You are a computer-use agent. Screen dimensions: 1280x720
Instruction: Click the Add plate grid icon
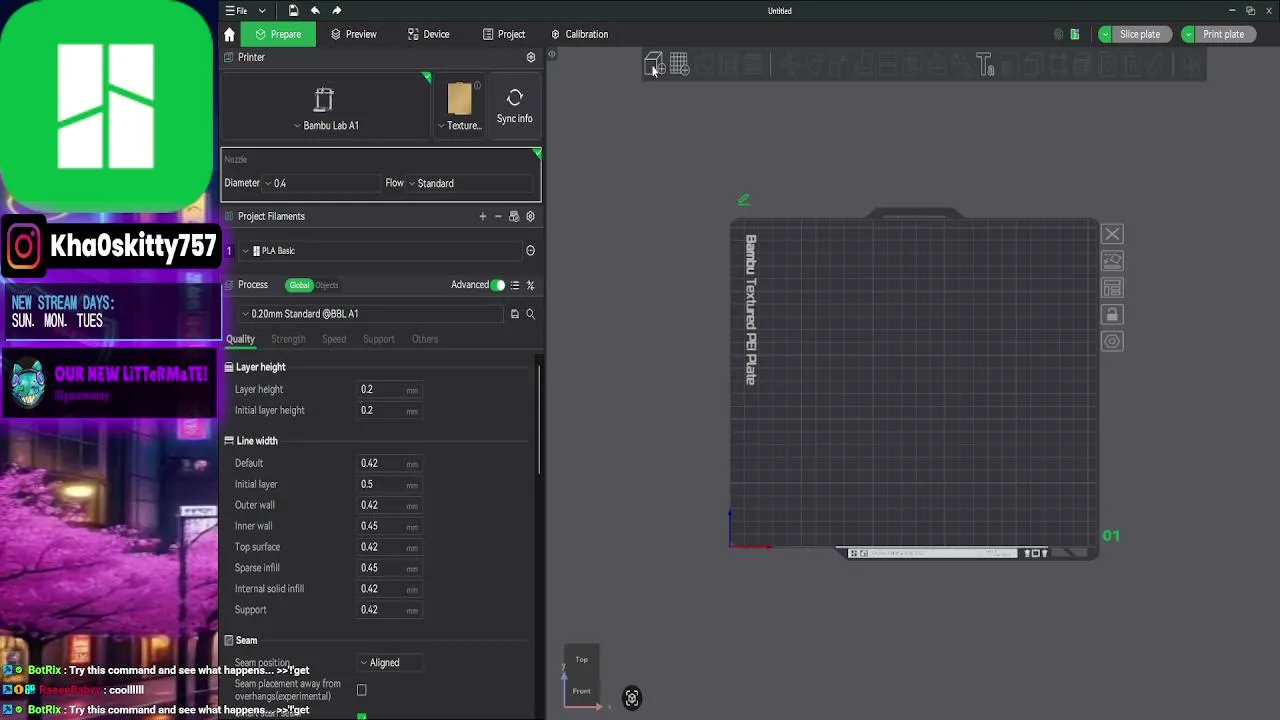click(680, 65)
